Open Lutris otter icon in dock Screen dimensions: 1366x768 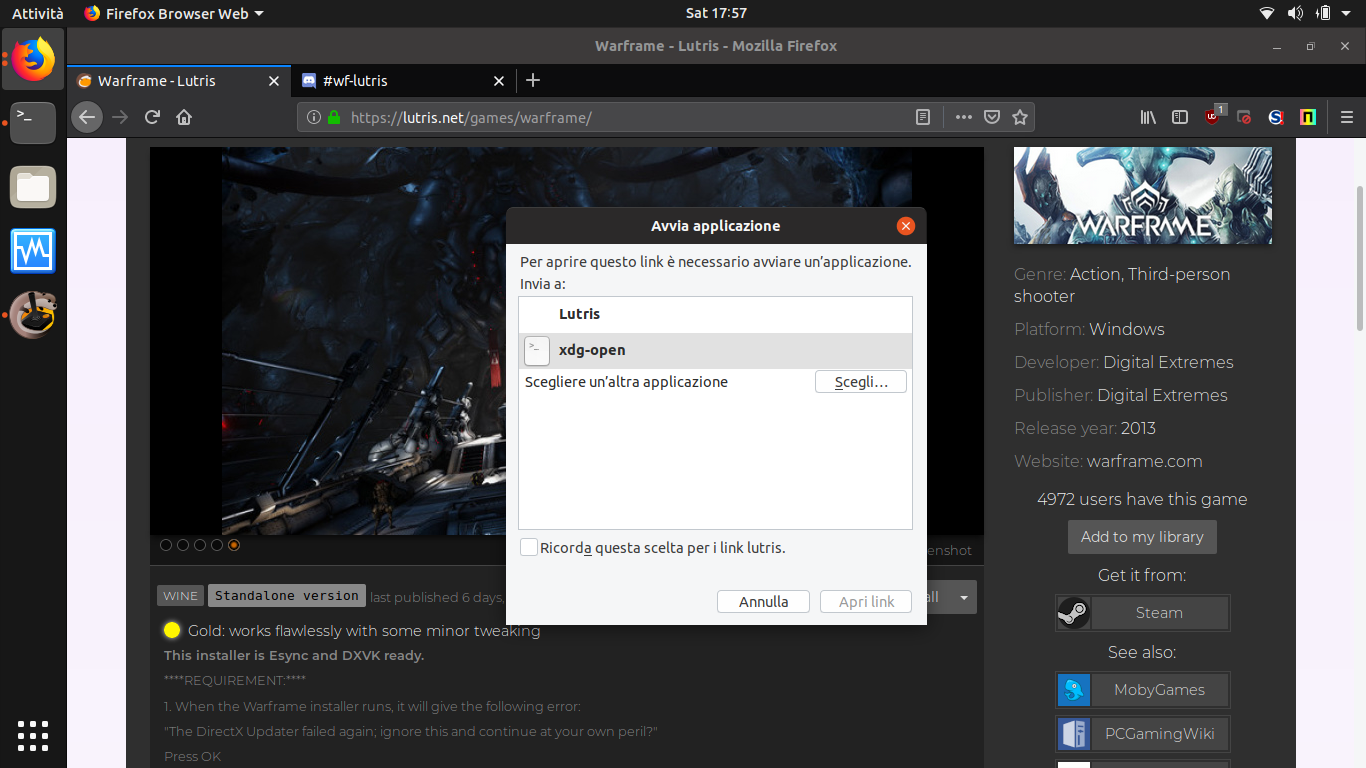(33, 315)
